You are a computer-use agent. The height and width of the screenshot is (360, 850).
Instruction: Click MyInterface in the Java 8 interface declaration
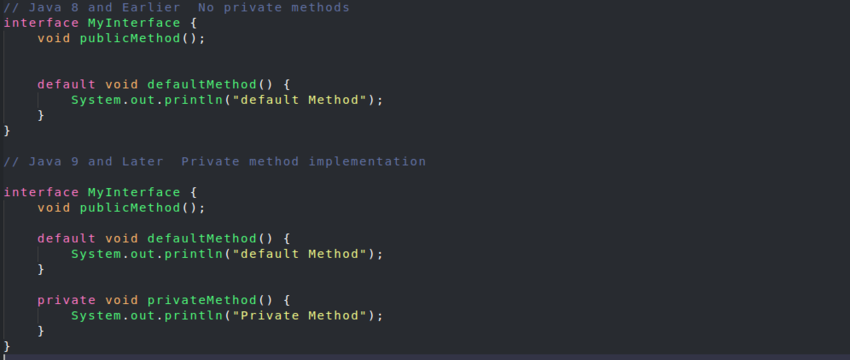pos(134,23)
